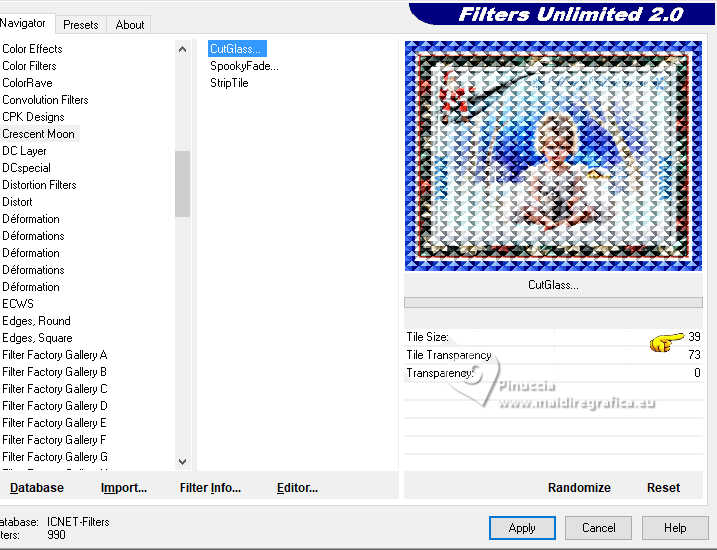Adjust the Tile Transparency slider
Image resolution: width=717 pixels, height=550 pixels.
click(x=553, y=355)
